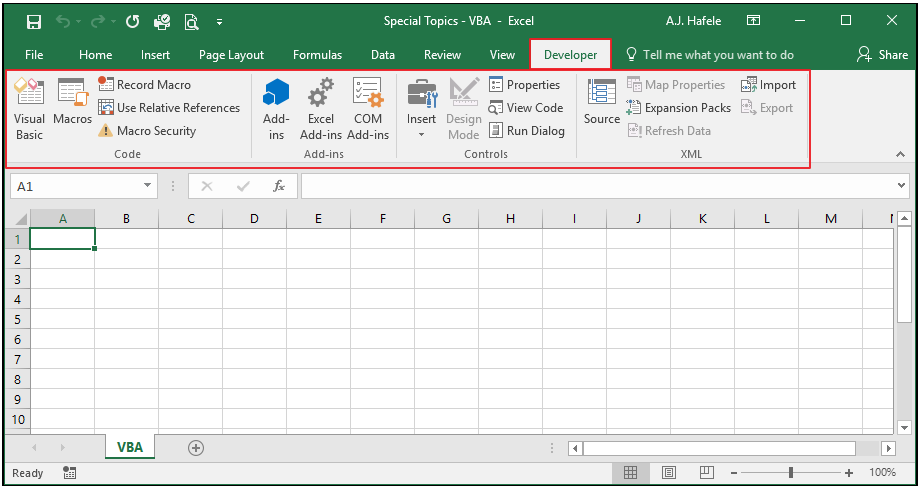Open Macro Security settings
The height and width of the screenshot is (487, 919).
[x=147, y=131]
